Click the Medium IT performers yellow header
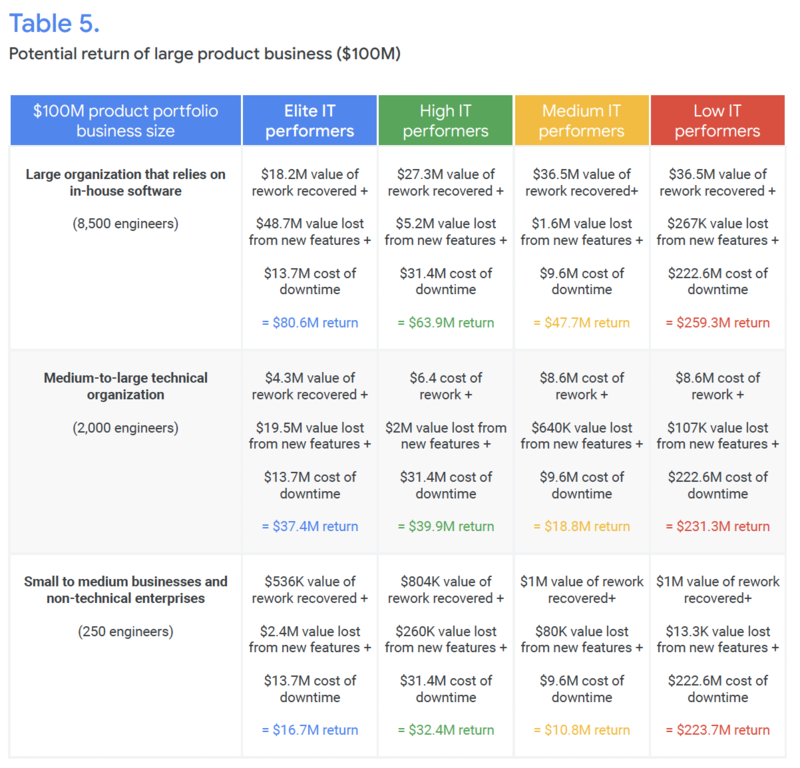800x768 pixels. (582, 120)
